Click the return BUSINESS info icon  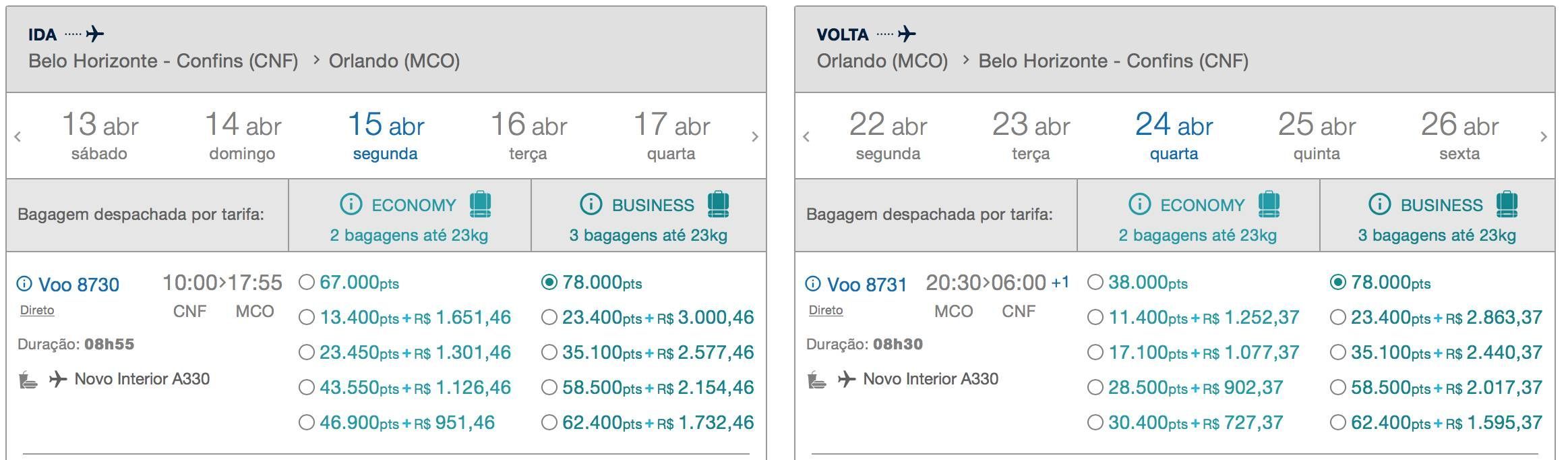click(x=1380, y=204)
